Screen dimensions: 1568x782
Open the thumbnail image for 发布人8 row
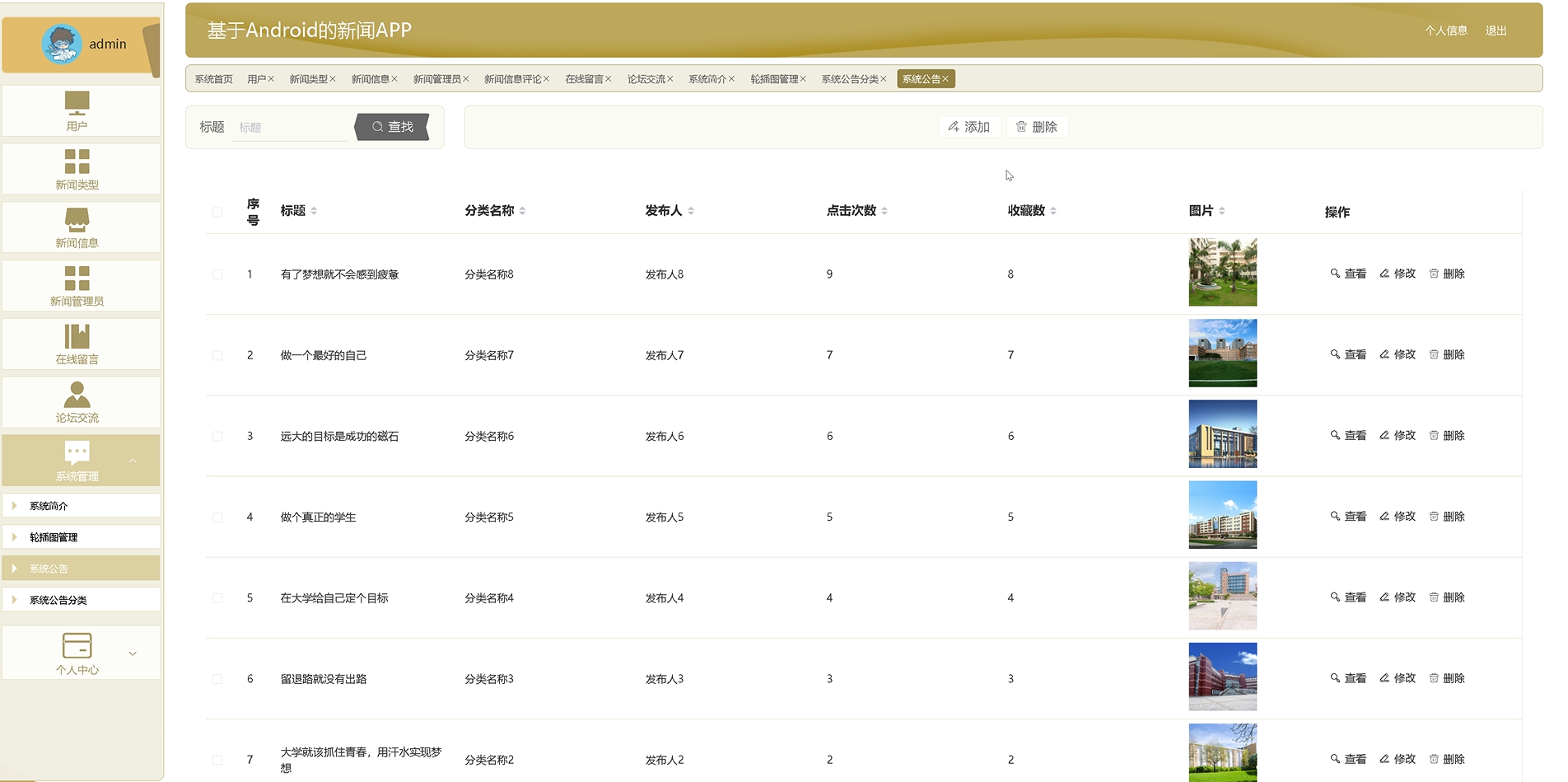coord(1222,272)
